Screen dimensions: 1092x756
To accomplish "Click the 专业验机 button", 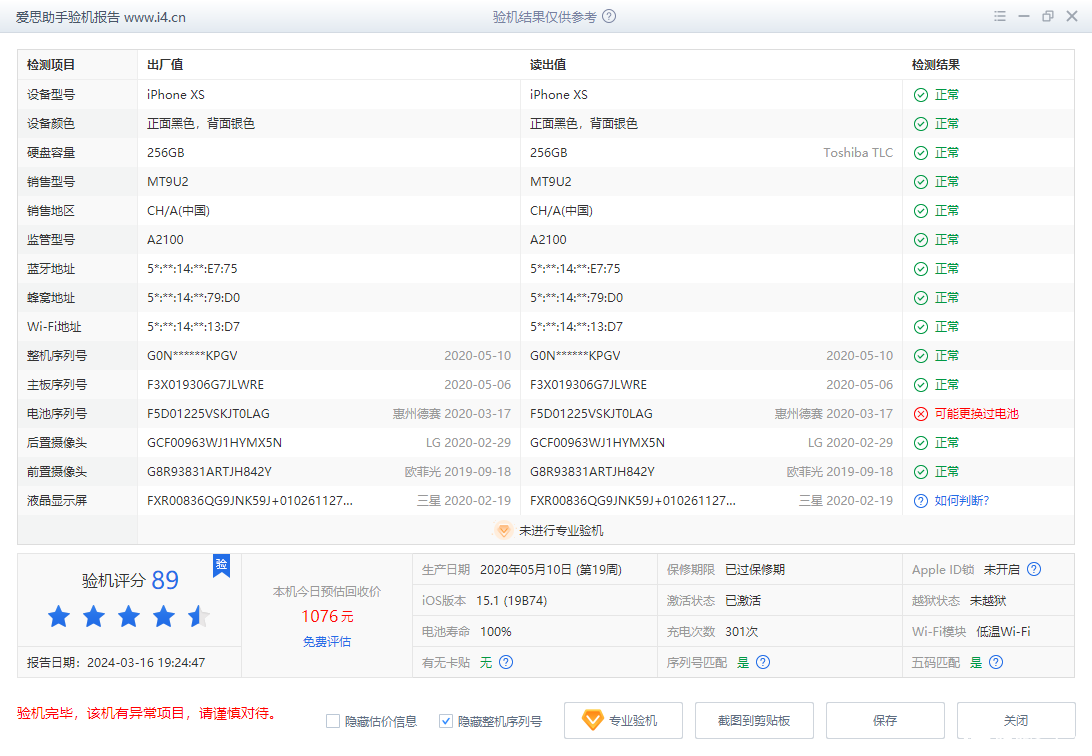I will click(623, 720).
